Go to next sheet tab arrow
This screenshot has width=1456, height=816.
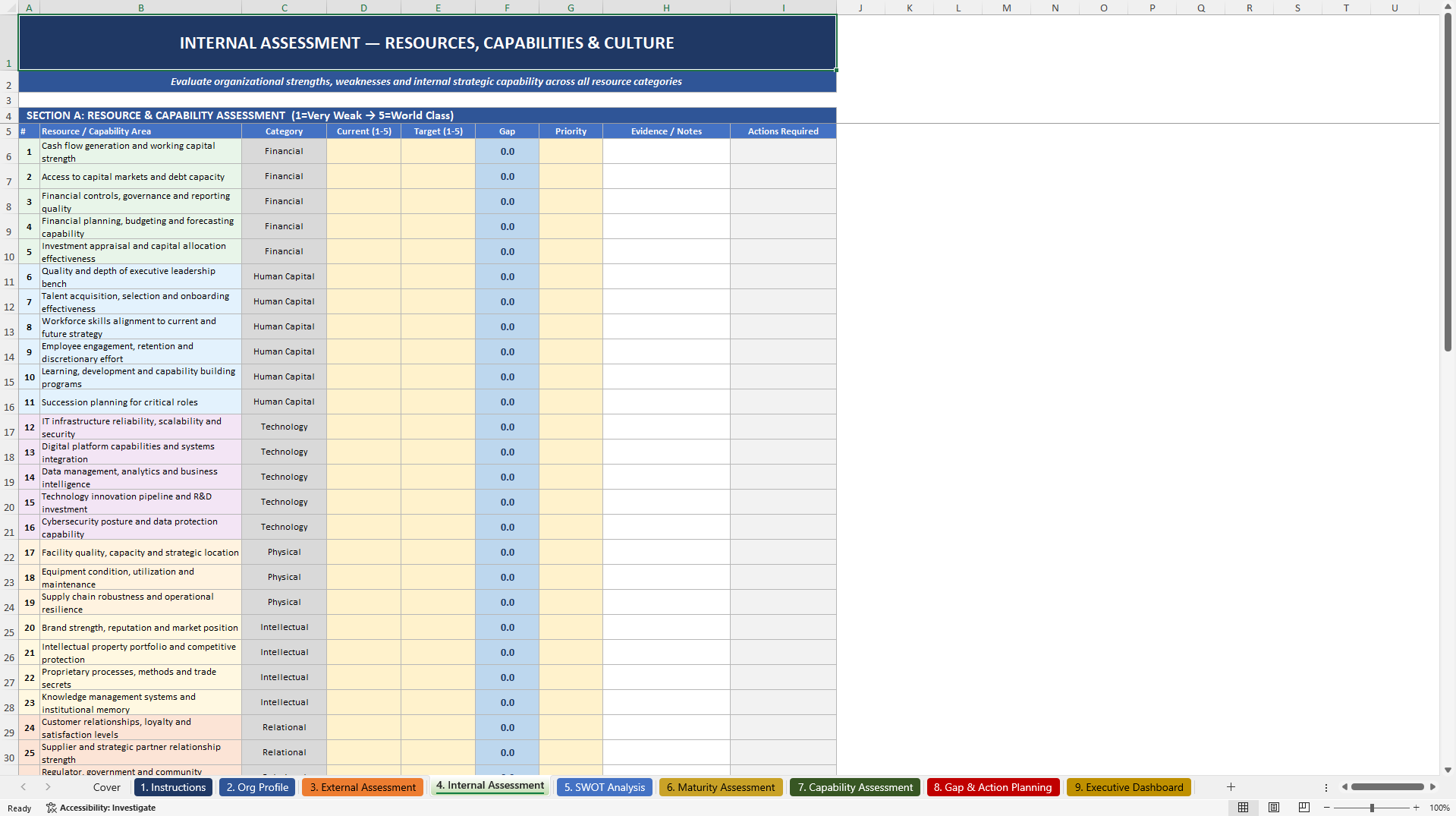coord(48,787)
